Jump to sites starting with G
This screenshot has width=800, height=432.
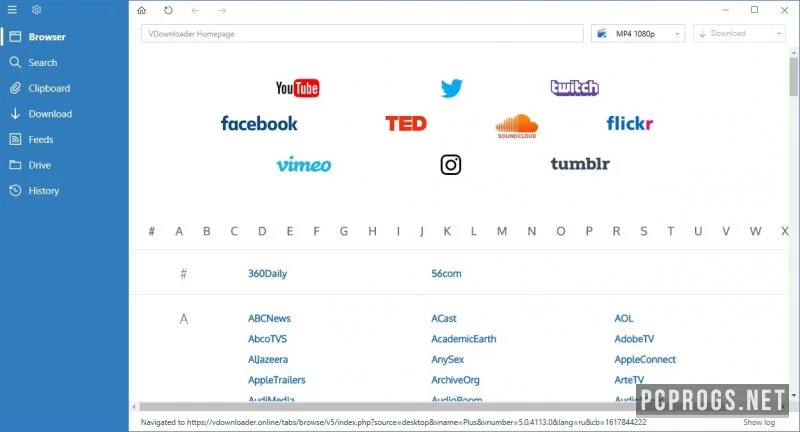344,231
